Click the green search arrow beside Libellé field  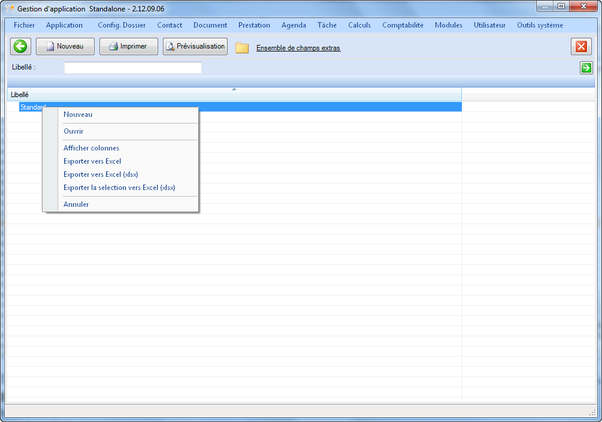click(x=586, y=68)
